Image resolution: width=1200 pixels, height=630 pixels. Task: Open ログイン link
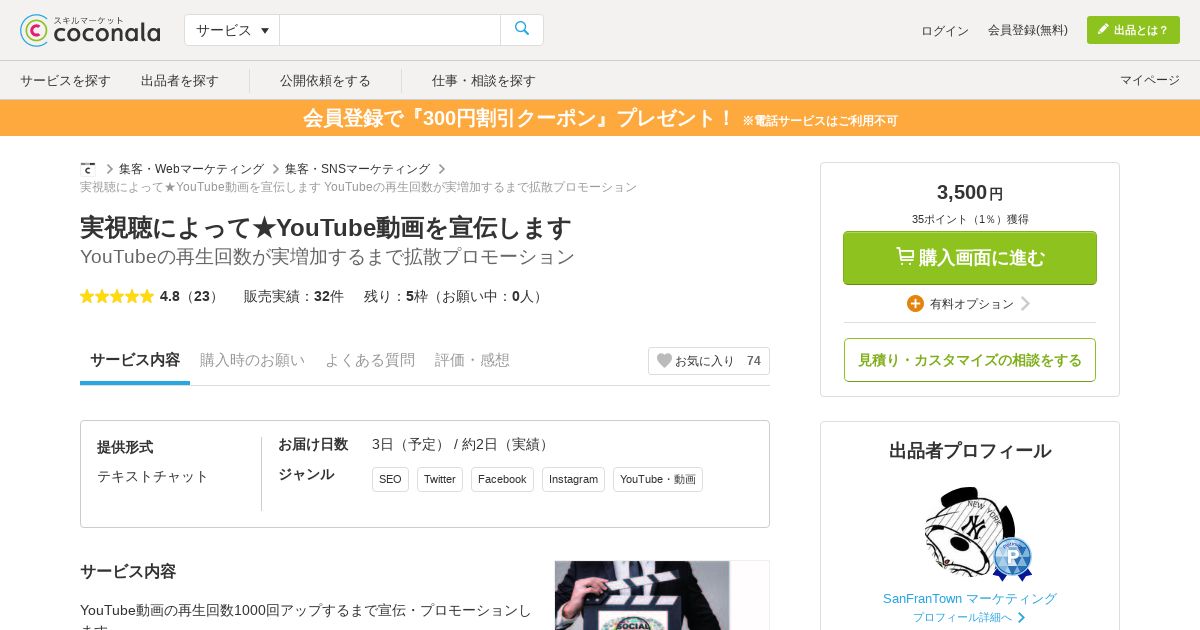945,30
